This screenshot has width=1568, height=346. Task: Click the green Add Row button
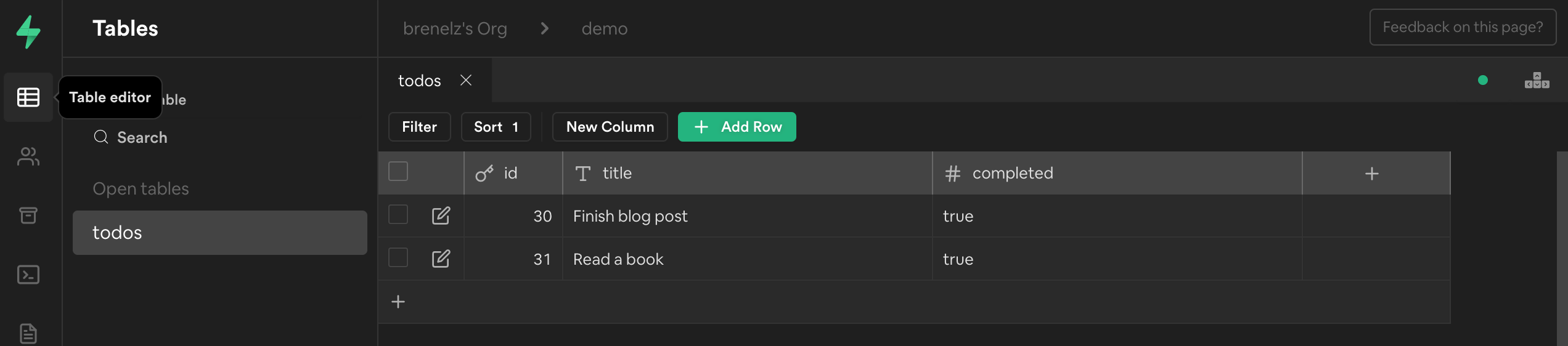click(x=737, y=127)
